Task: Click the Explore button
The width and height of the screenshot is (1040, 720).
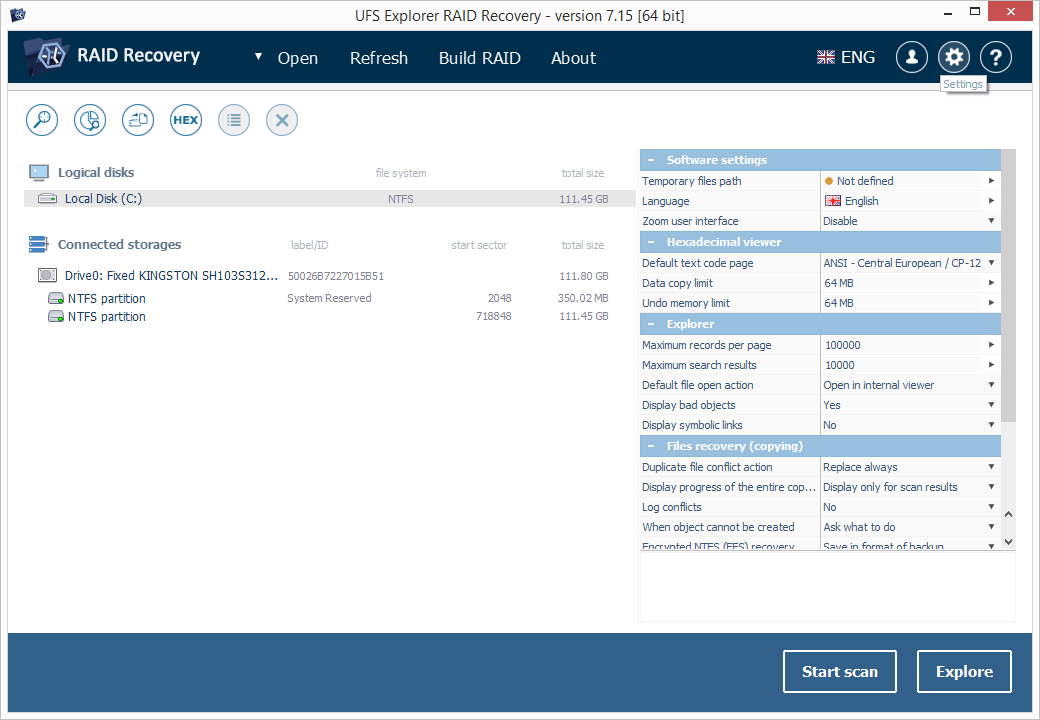Action: 964,672
